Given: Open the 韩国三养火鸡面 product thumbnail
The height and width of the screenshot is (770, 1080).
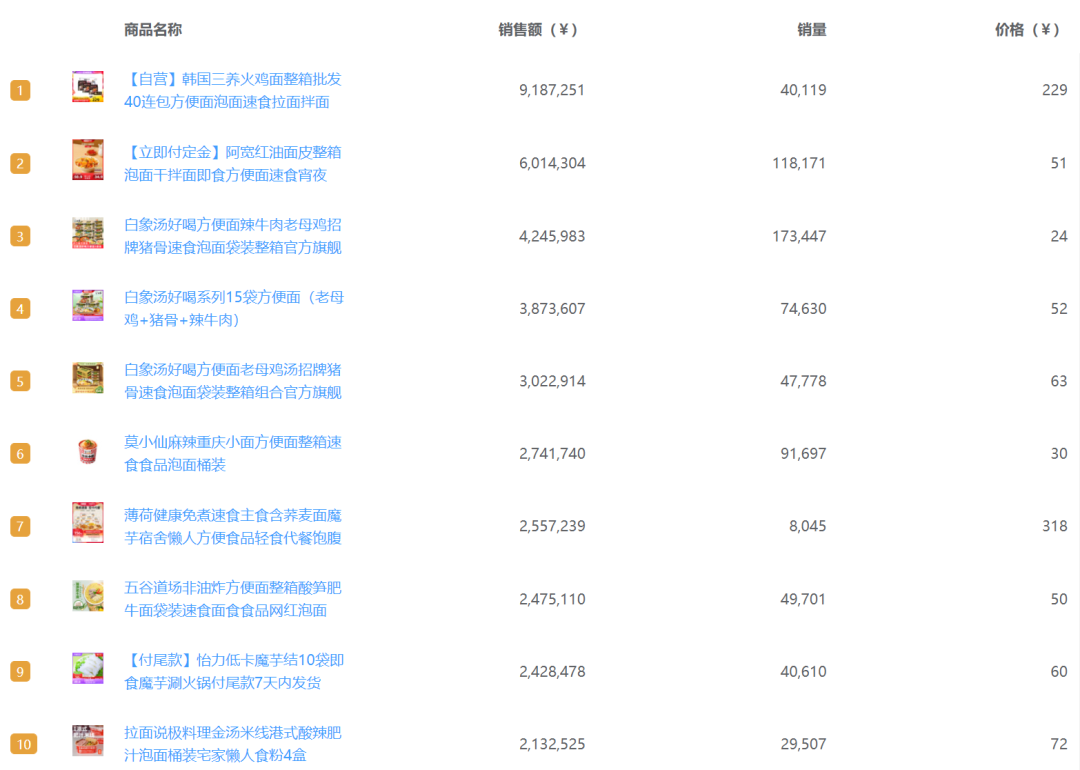Looking at the screenshot, I should point(88,88).
